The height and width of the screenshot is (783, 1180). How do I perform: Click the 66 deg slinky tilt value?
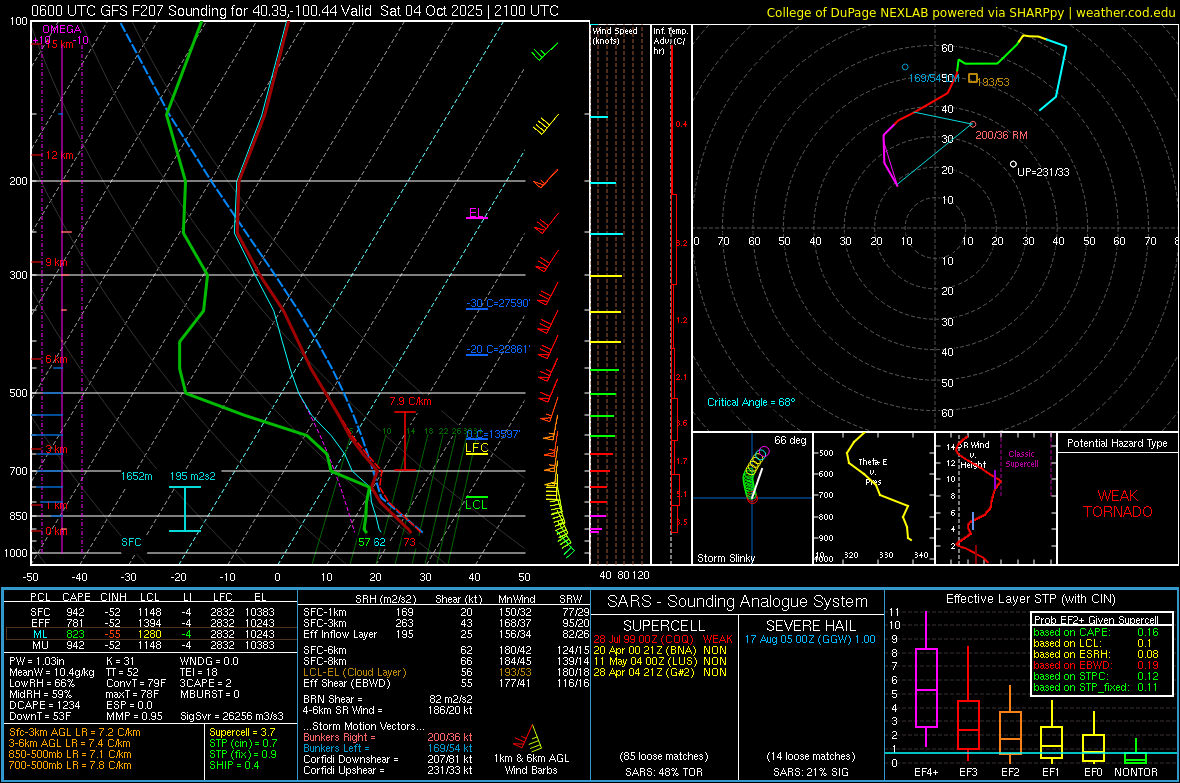[790, 440]
